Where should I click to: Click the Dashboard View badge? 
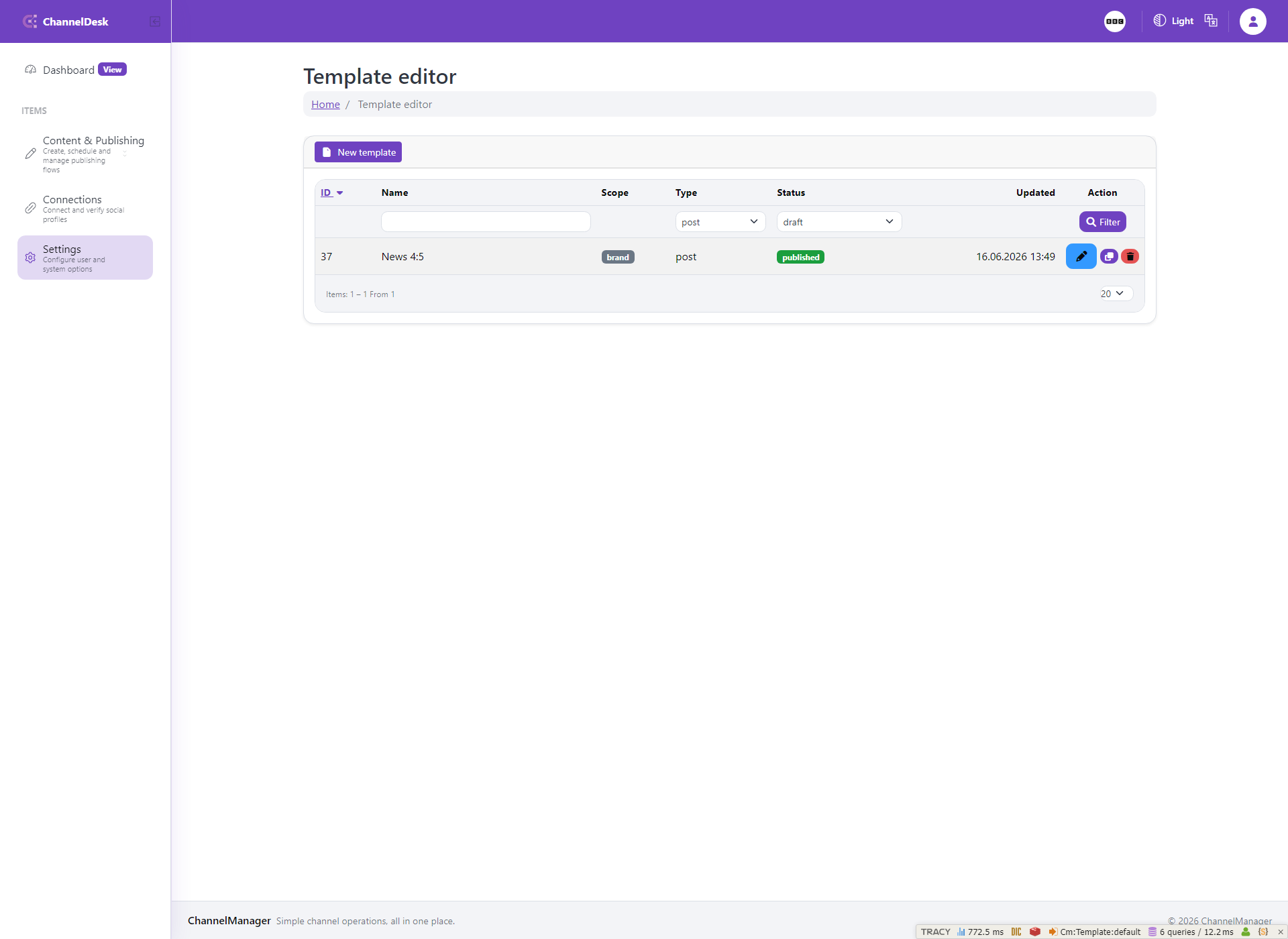click(x=112, y=70)
